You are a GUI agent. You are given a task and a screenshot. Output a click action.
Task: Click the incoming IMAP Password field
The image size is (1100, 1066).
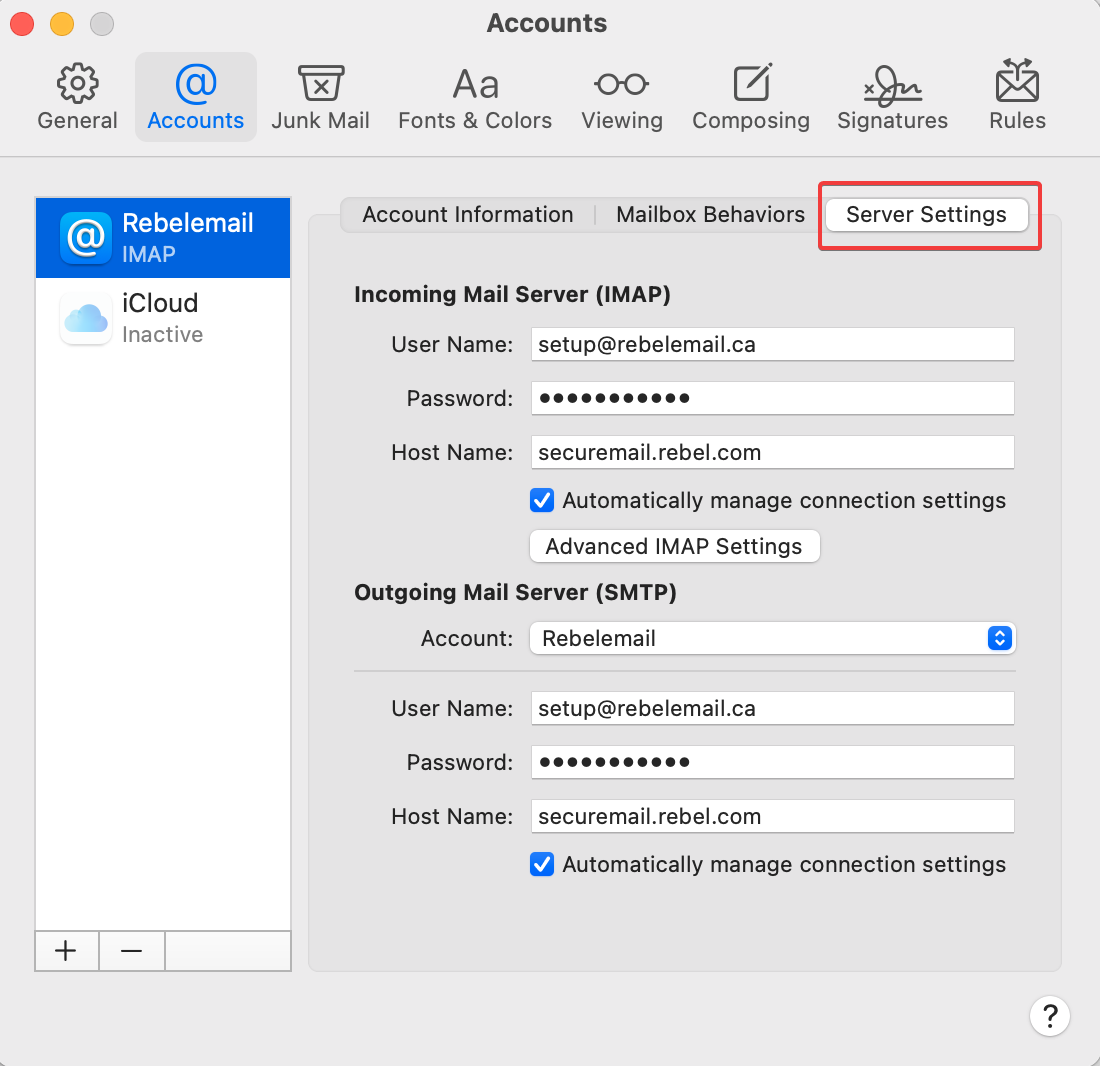coord(772,398)
